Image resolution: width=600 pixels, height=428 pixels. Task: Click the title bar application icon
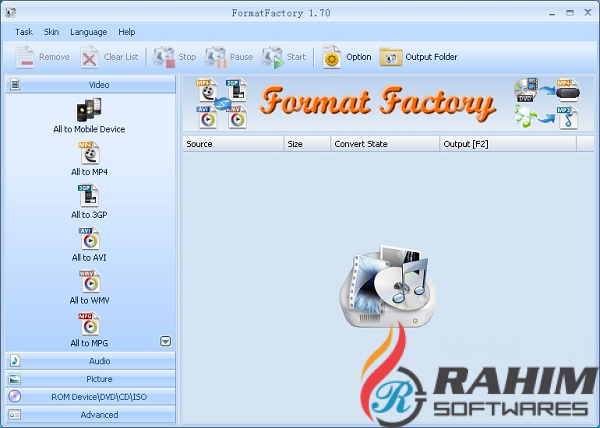point(11,13)
